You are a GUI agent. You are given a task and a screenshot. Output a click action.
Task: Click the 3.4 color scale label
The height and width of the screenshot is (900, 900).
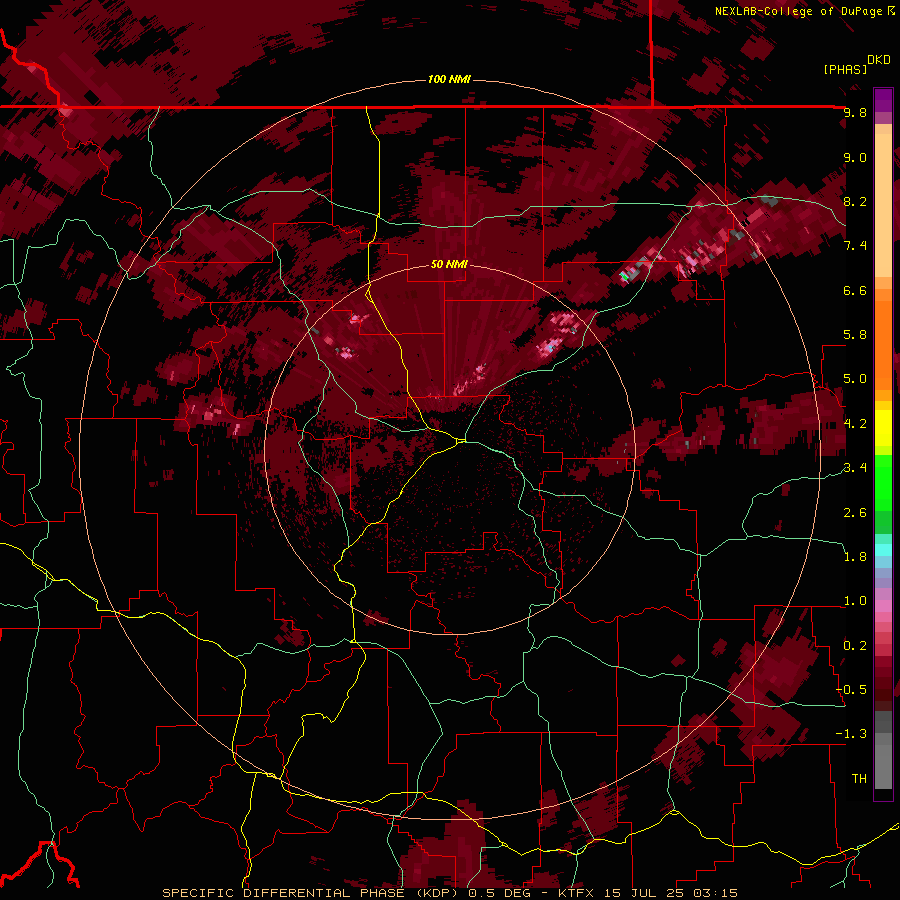[x=855, y=468]
